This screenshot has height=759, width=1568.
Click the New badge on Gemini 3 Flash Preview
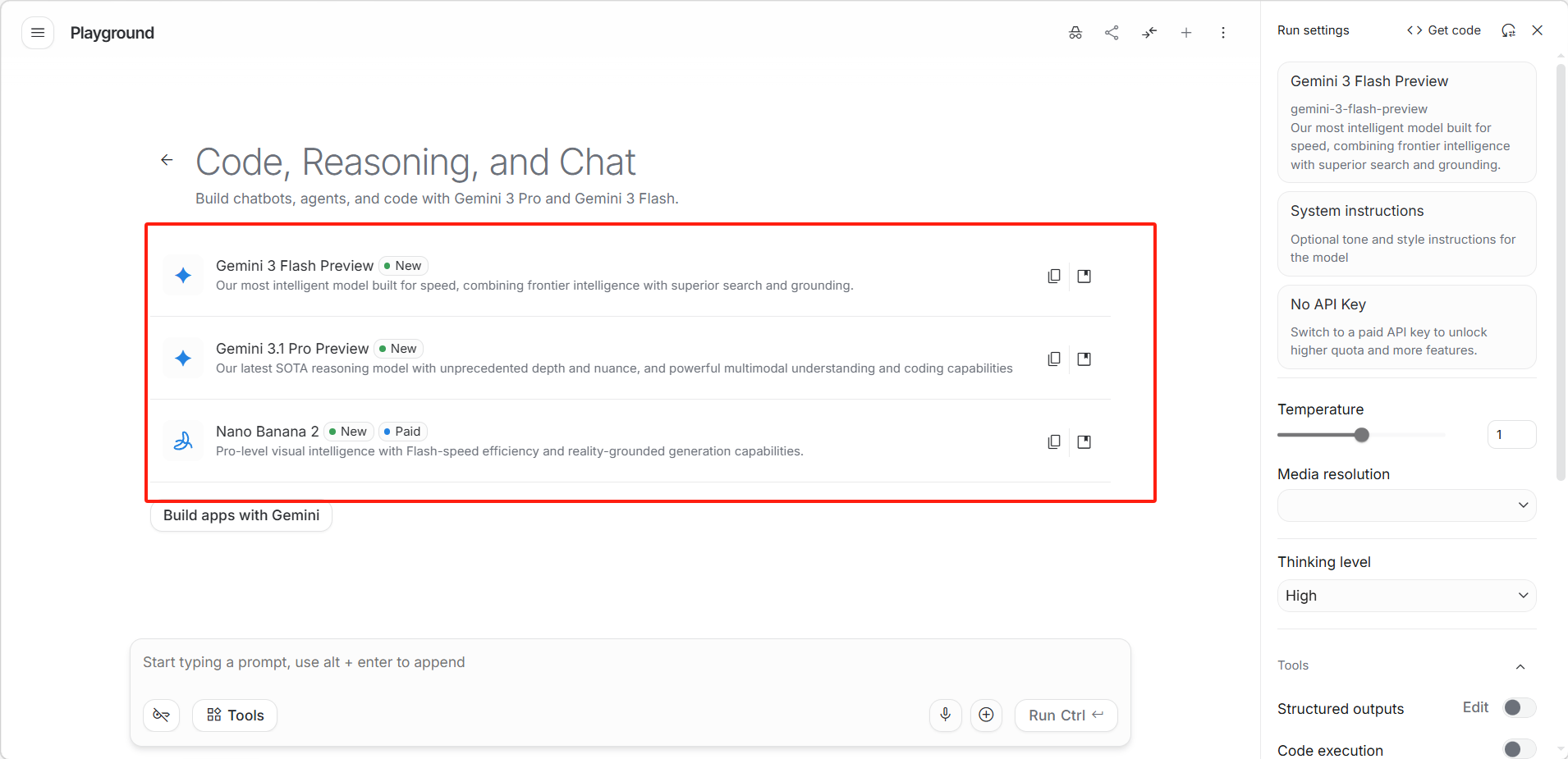[x=403, y=266]
